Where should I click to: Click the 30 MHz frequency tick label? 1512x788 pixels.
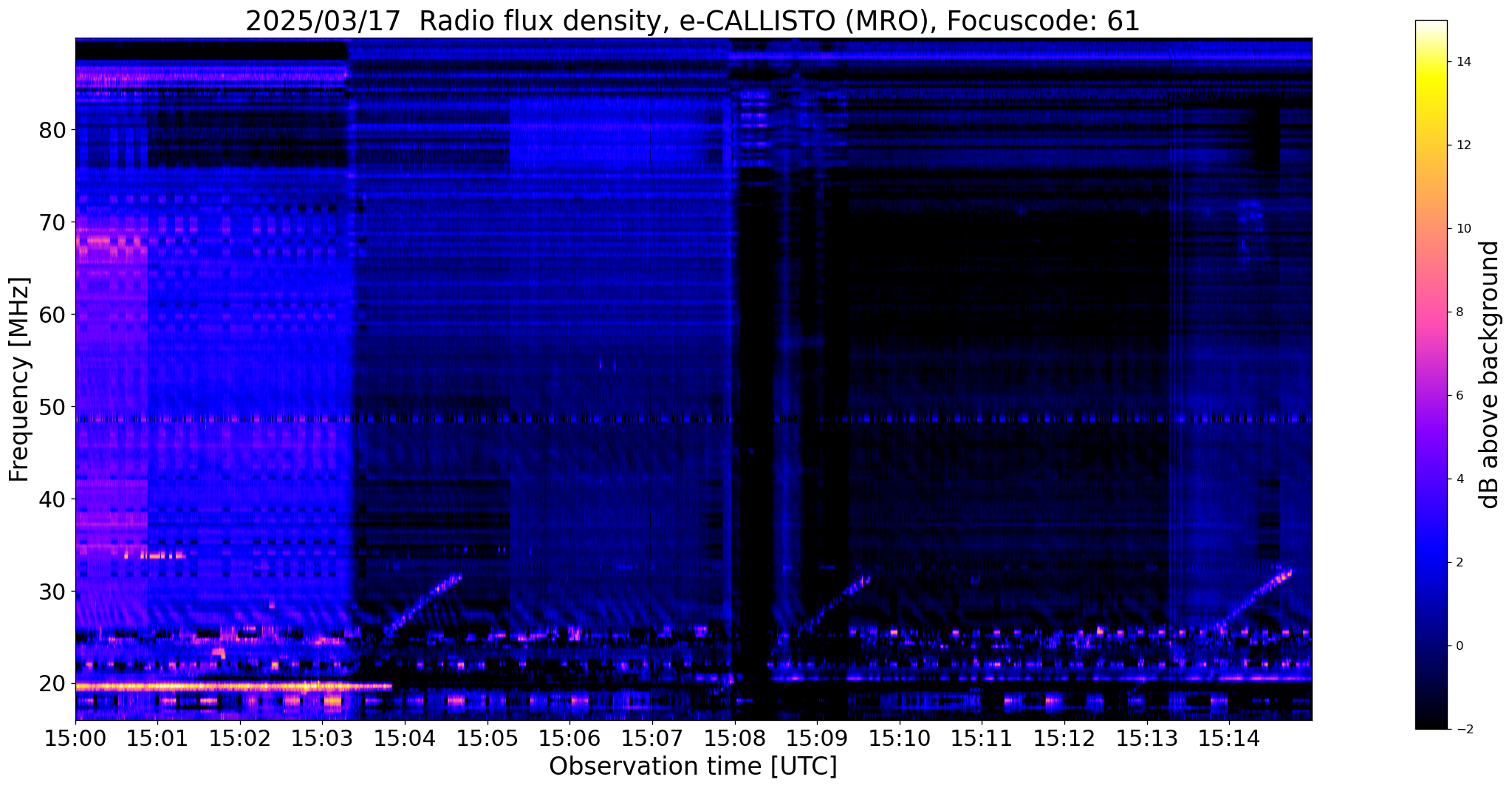point(52,592)
